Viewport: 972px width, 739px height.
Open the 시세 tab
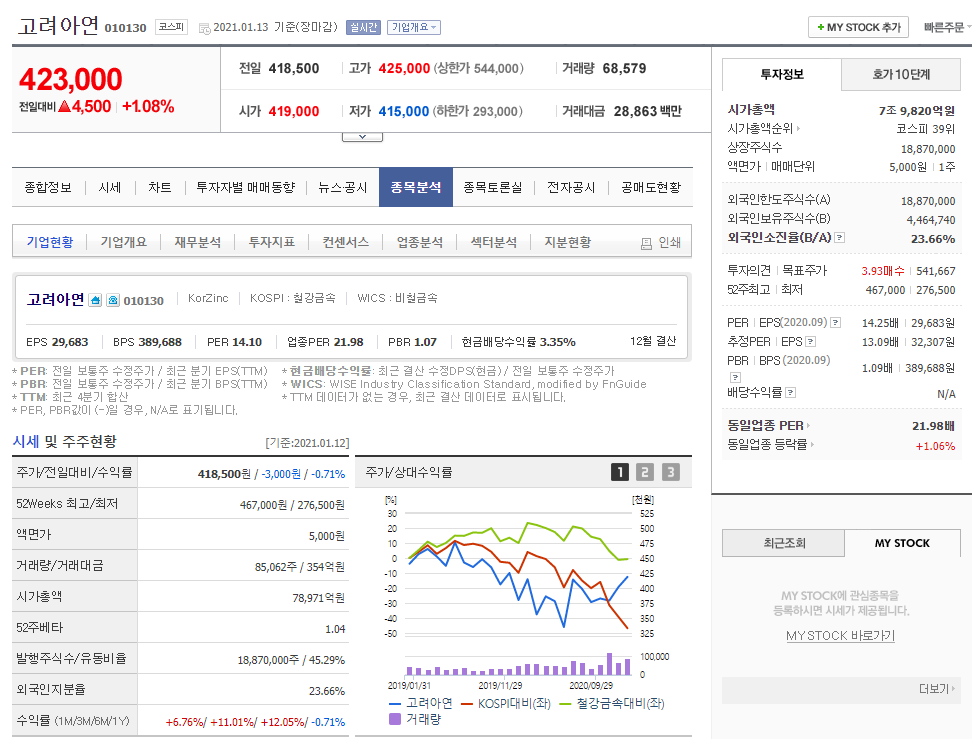[x=110, y=187]
